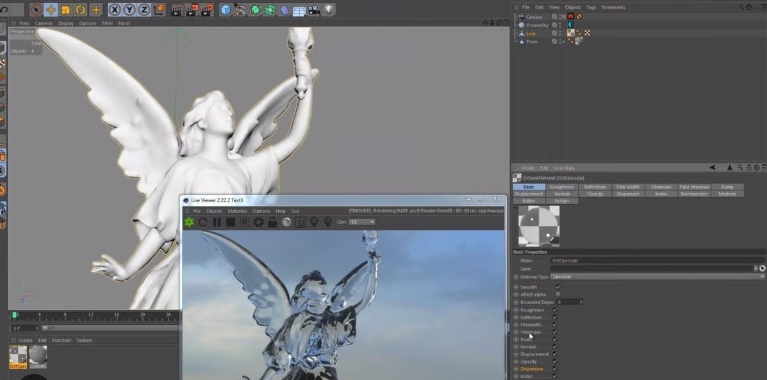Toggle render region R button in Live Viewer
This screenshot has width=767, height=380.
tap(245, 223)
